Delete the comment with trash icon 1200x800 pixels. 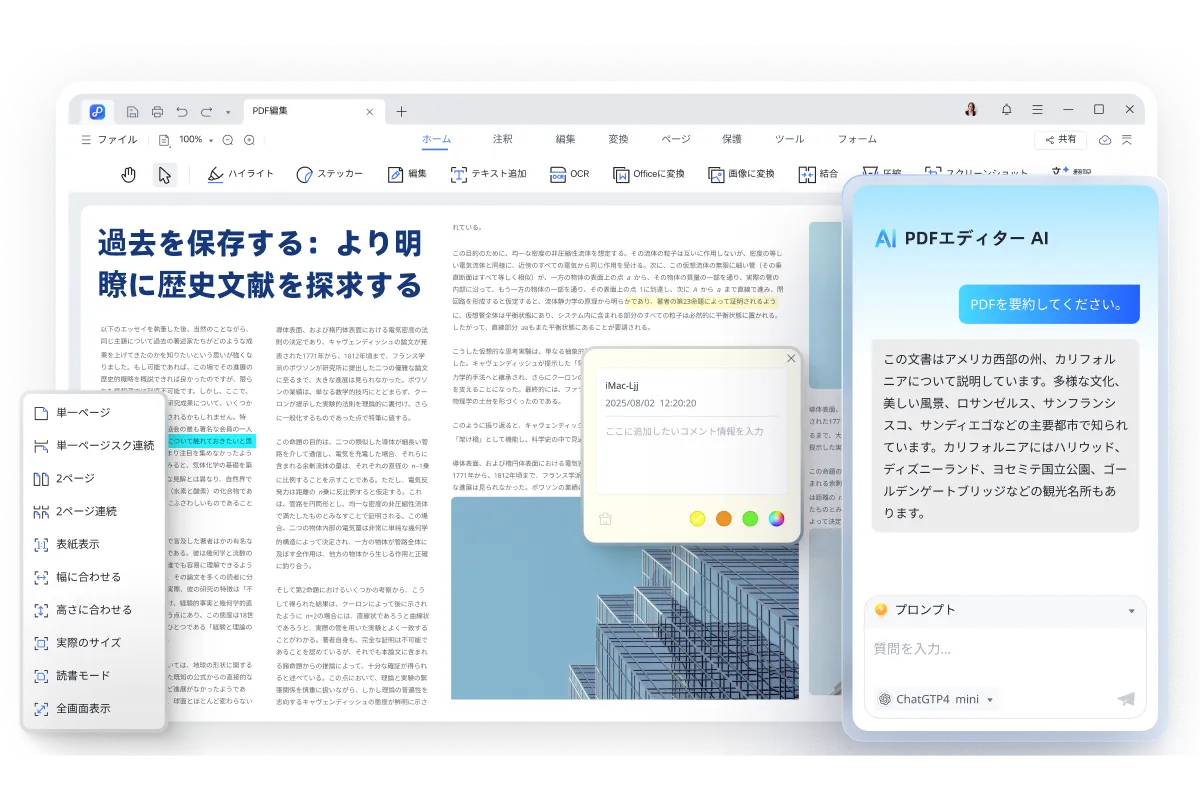tap(605, 518)
